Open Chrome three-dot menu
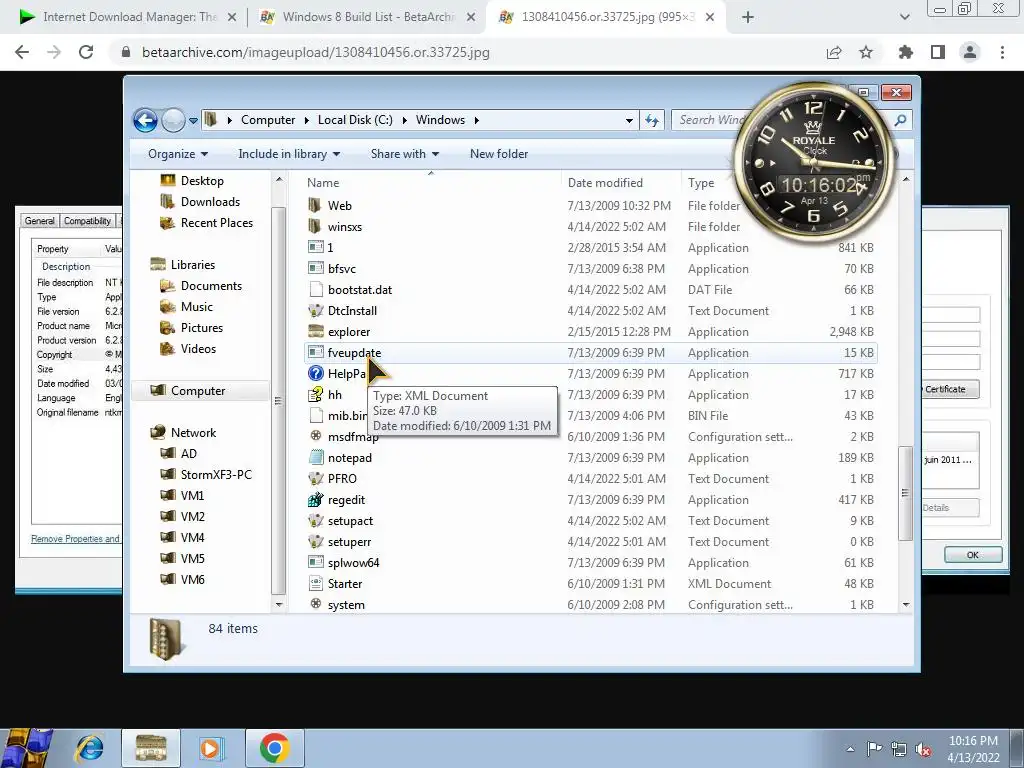 coord(1002,52)
